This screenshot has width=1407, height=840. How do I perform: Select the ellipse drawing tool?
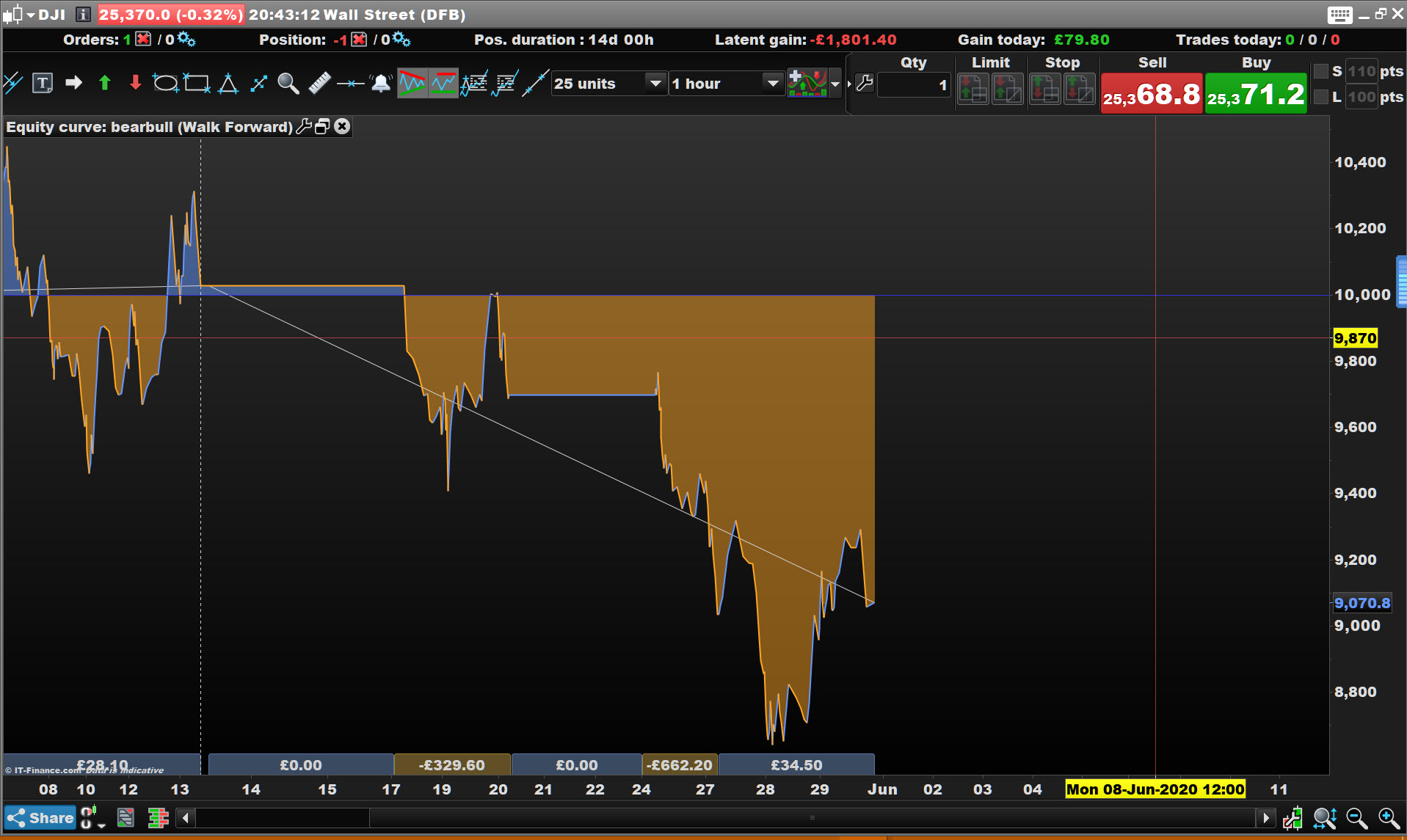165,83
